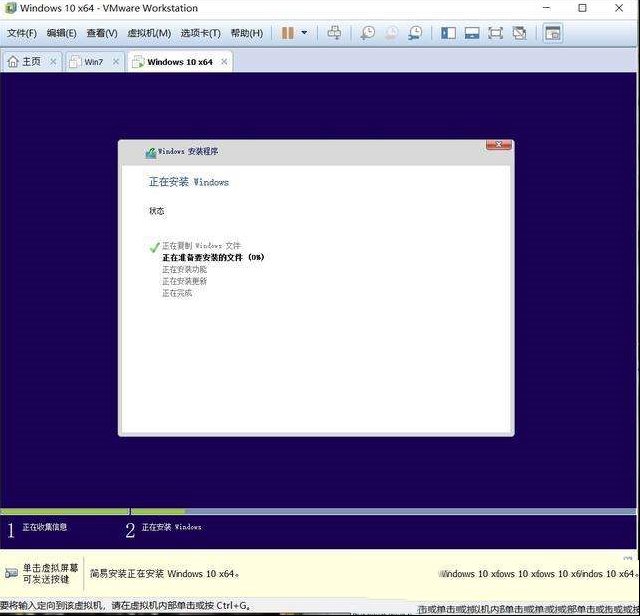The width and height of the screenshot is (640, 616).
Task: Click the green checkmark next to 正在复制
Action: pyautogui.click(x=154, y=247)
